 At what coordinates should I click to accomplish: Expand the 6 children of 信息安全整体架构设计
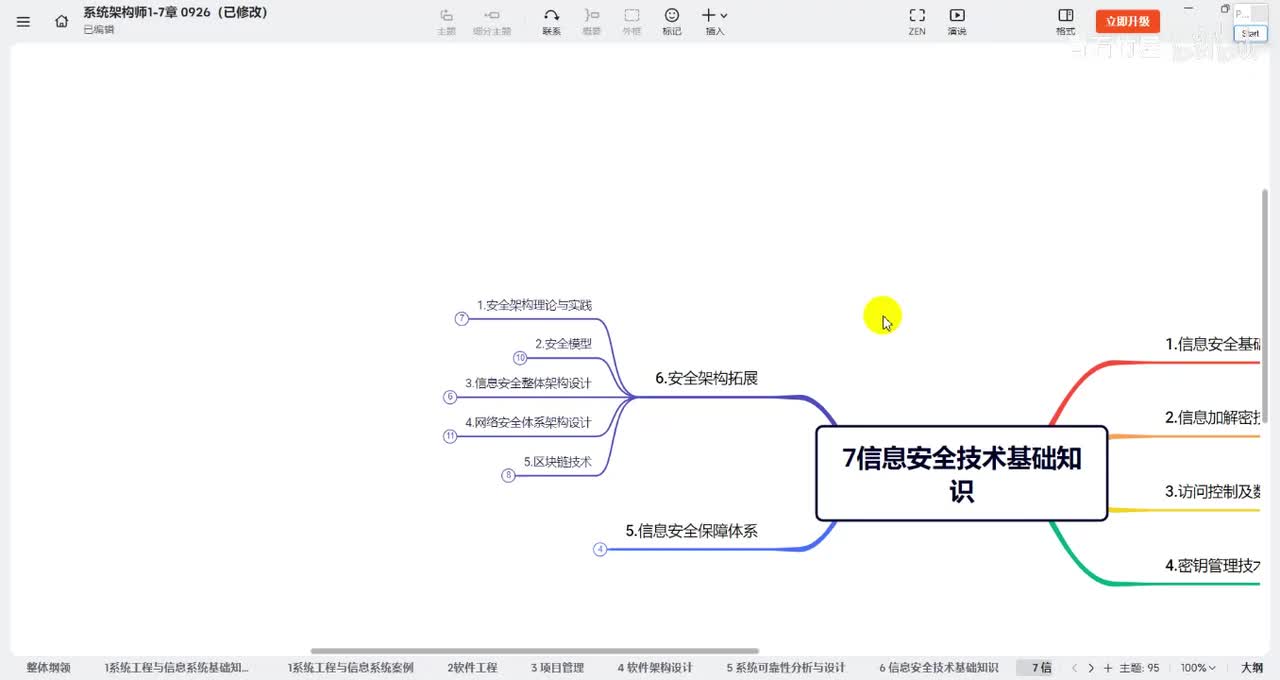450,397
